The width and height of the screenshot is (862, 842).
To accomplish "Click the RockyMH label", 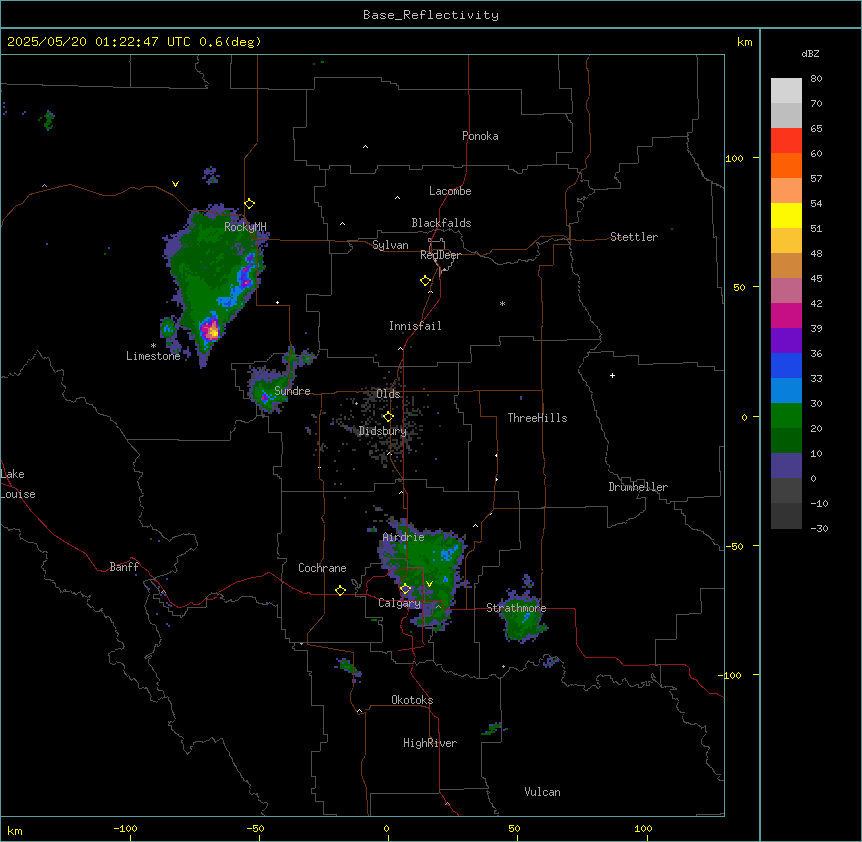I will click(245, 226).
